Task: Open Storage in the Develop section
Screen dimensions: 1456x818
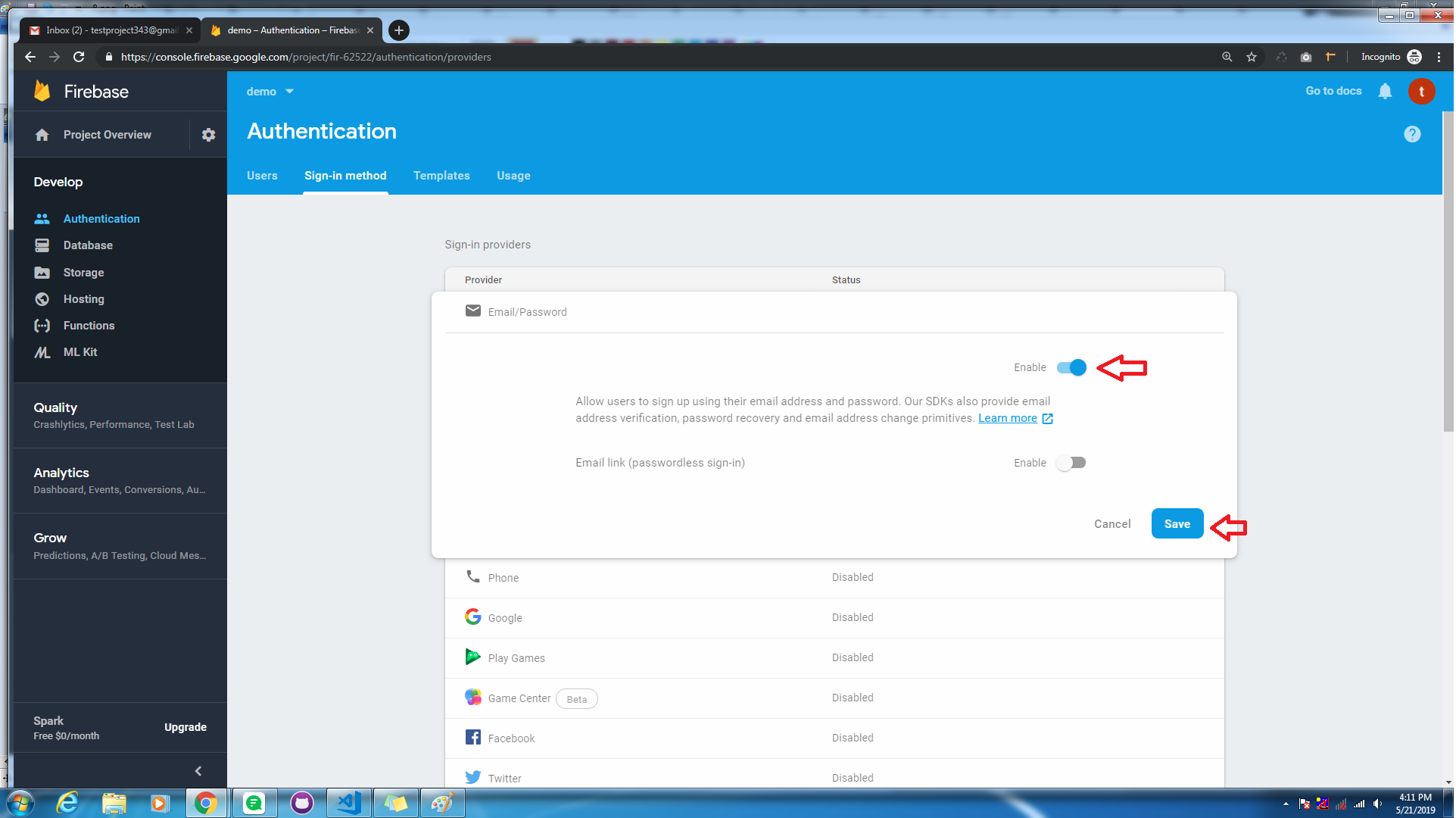Action: [83, 273]
